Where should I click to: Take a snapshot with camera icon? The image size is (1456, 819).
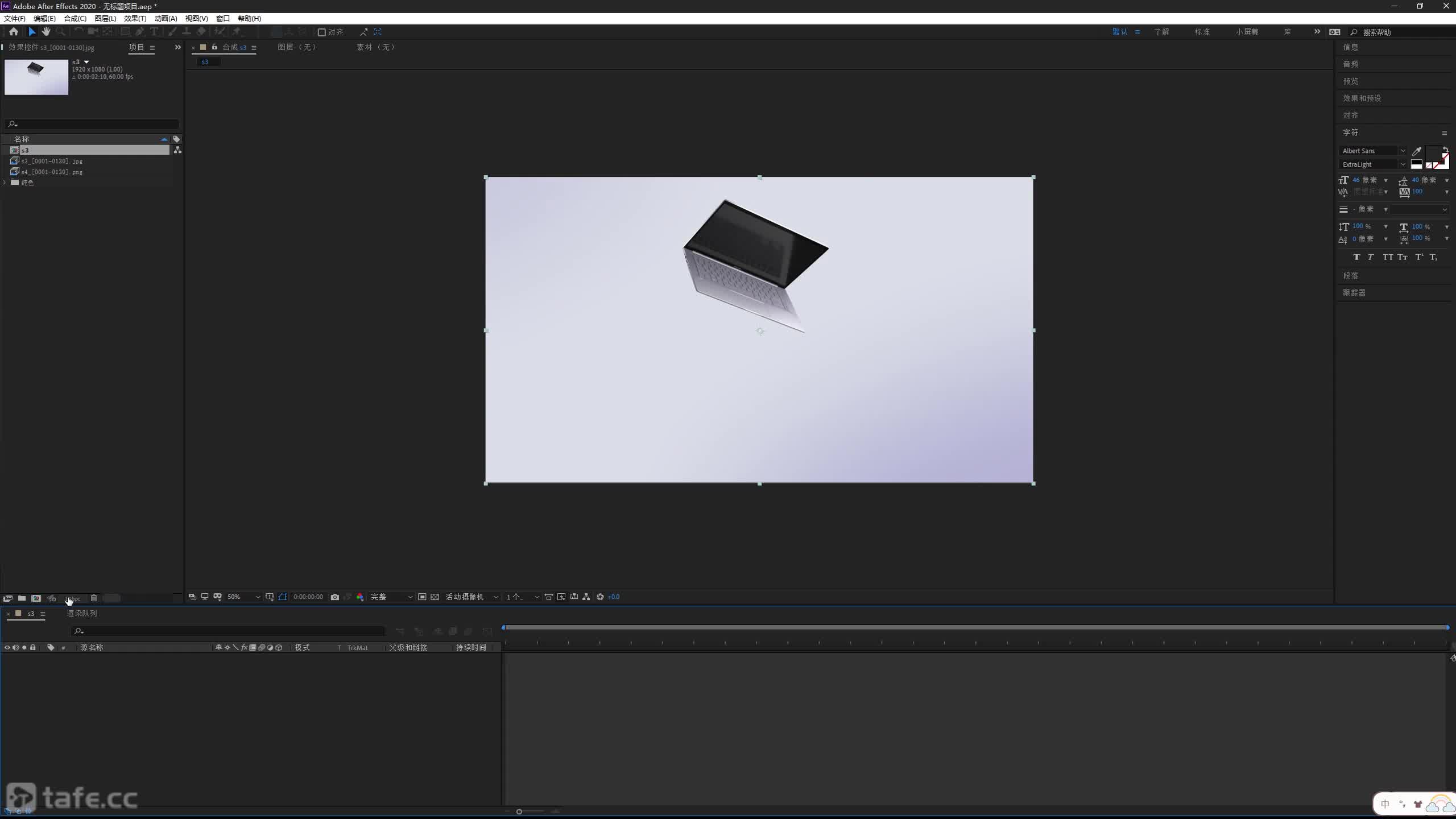(335, 597)
